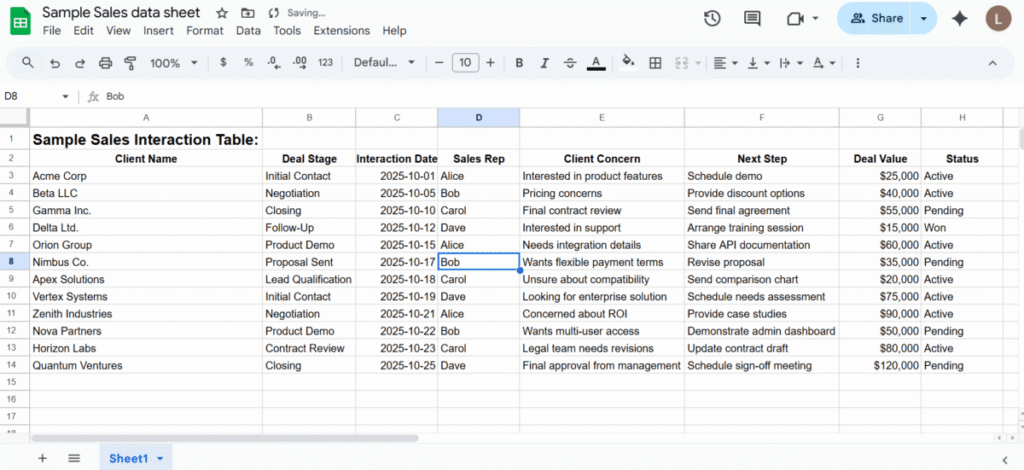Open version history clock icon
Viewport: 1024px width, 470px height.
pyautogui.click(x=712, y=19)
